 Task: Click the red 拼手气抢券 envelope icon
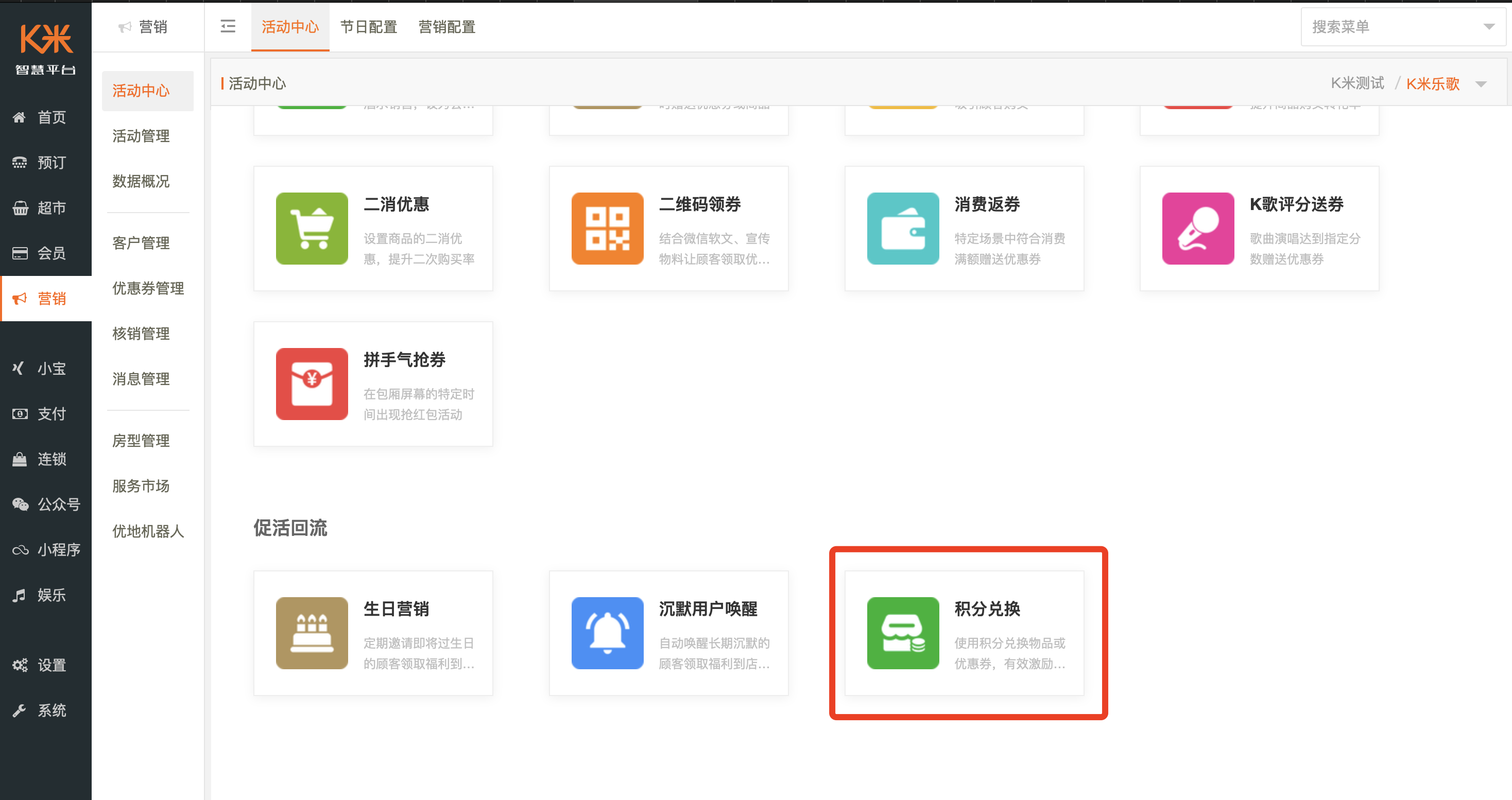[x=312, y=384]
